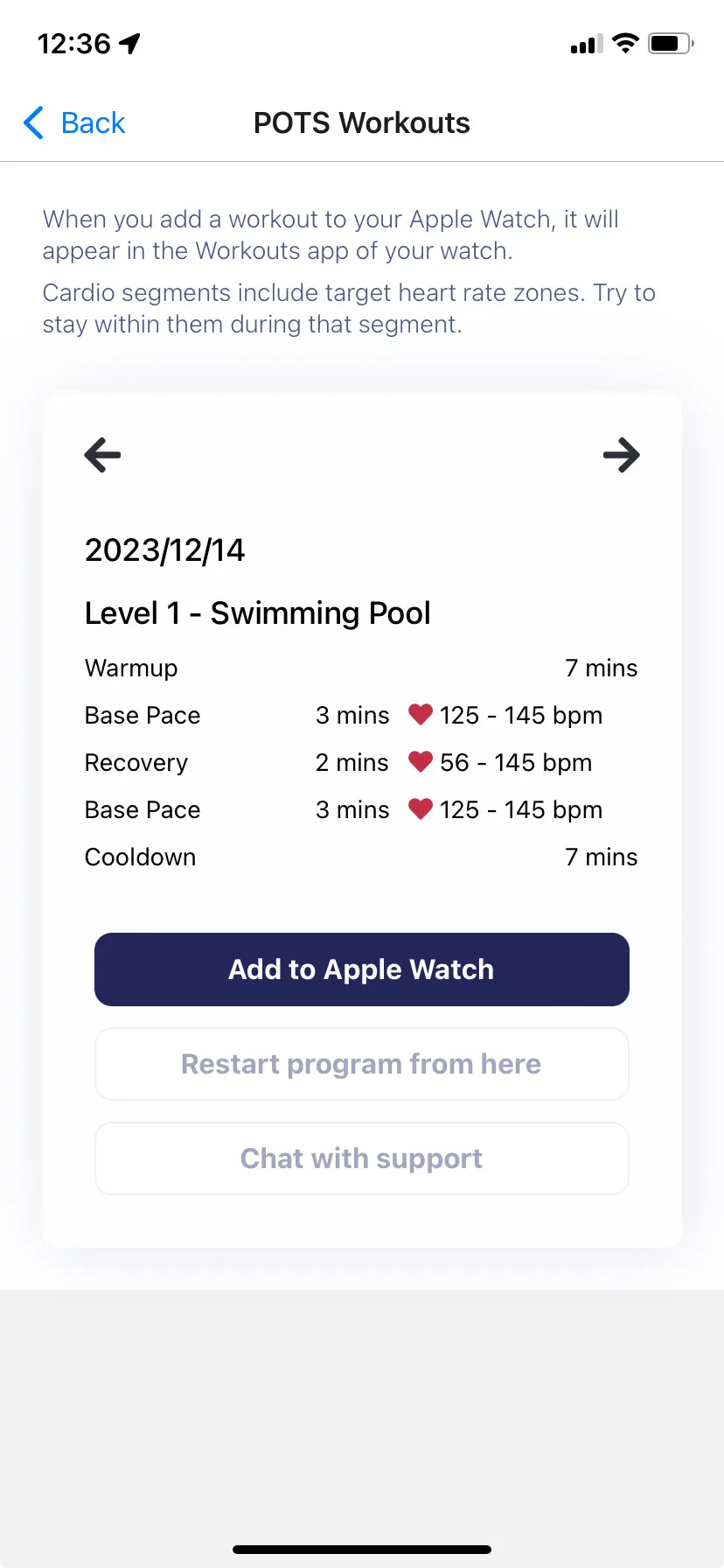The image size is (724, 1568).
Task: Select the workout date 2023/12/14
Action: click(164, 550)
